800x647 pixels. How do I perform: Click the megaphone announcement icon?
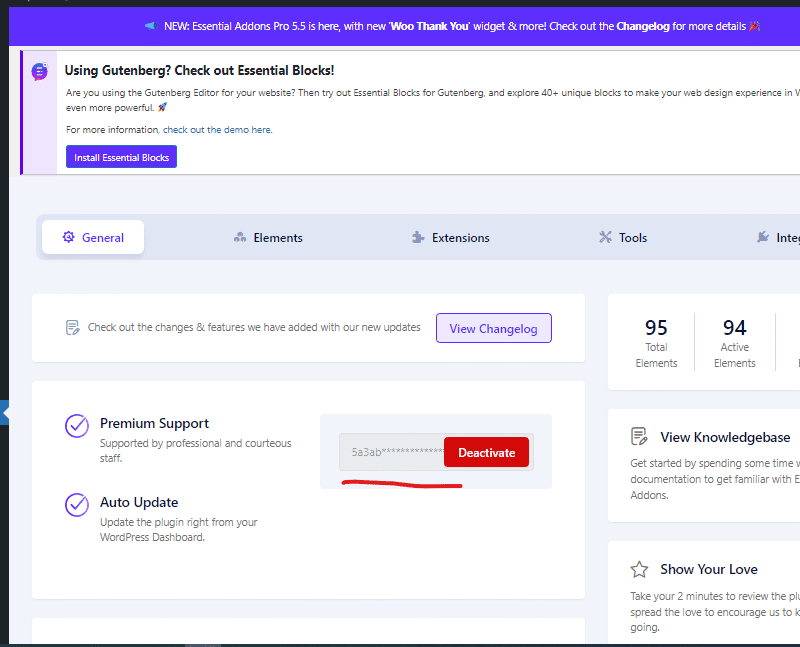click(x=151, y=26)
